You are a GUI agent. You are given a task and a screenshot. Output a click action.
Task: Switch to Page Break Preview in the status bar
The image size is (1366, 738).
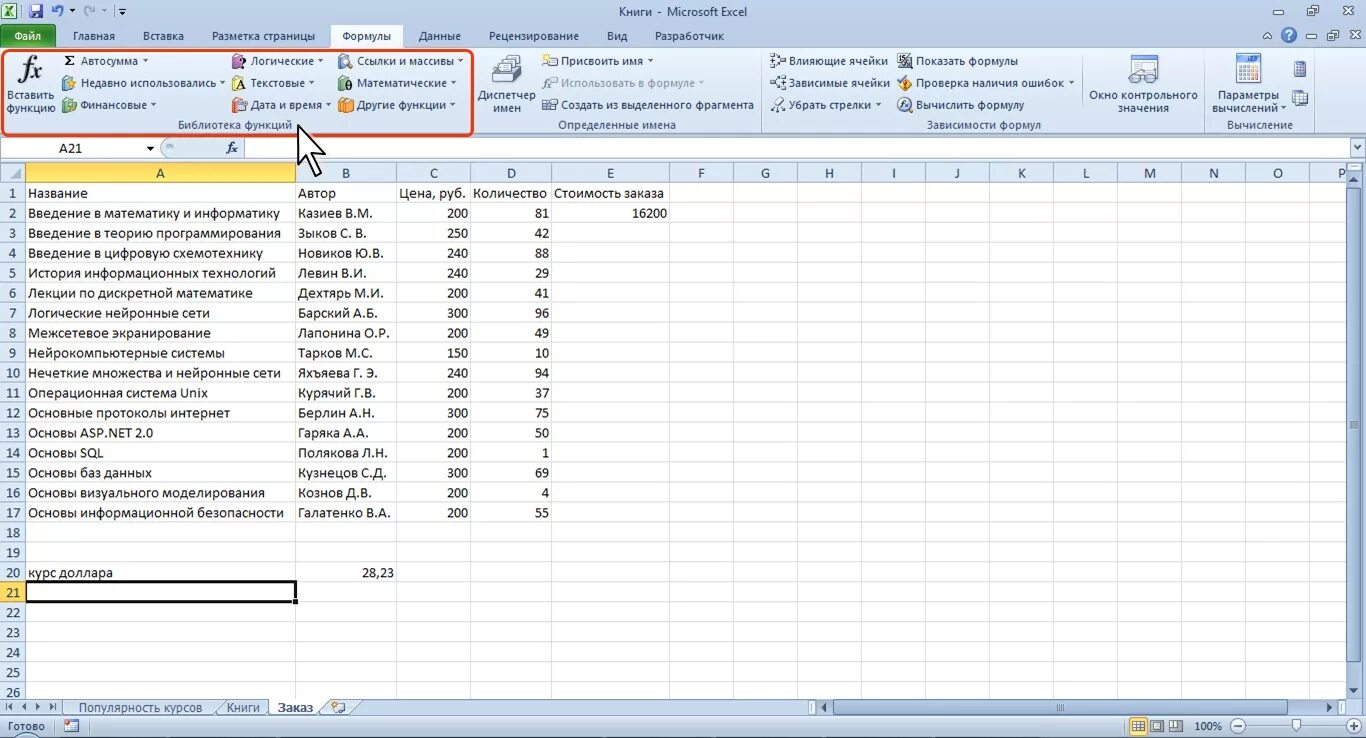click(x=1176, y=726)
